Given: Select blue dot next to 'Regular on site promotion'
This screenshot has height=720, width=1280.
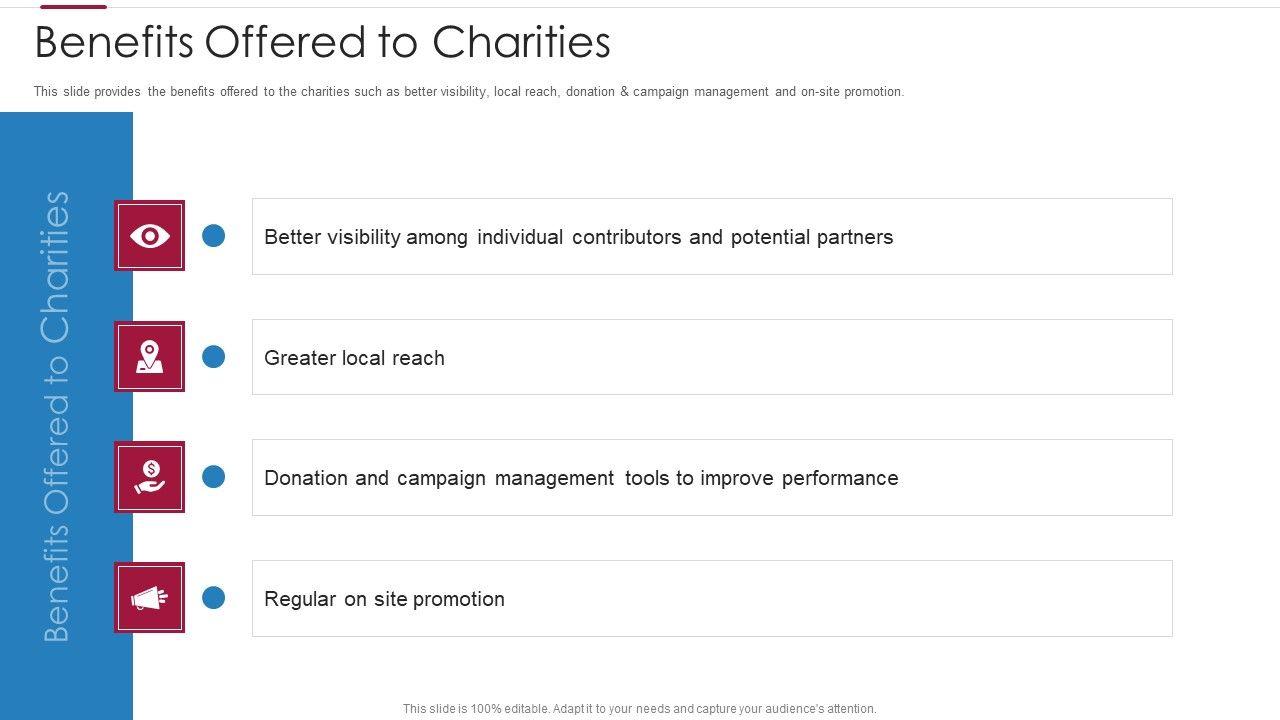Looking at the screenshot, I should pyautogui.click(x=214, y=598).
